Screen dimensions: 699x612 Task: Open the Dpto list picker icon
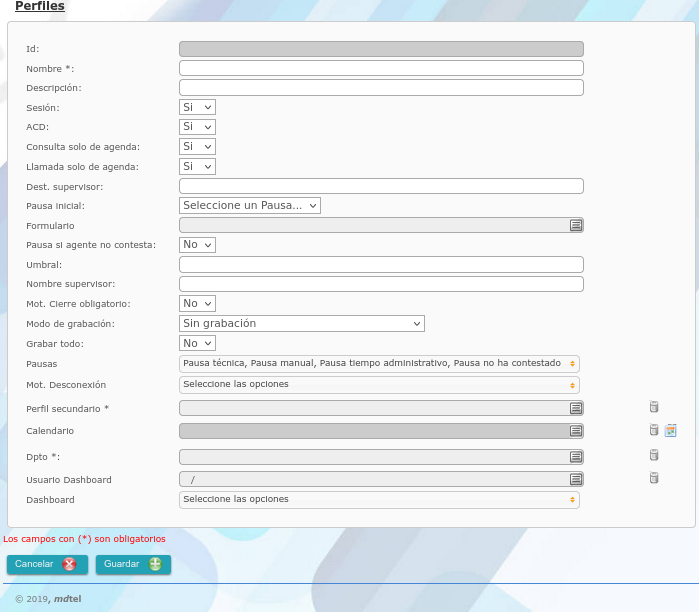click(x=576, y=457)
